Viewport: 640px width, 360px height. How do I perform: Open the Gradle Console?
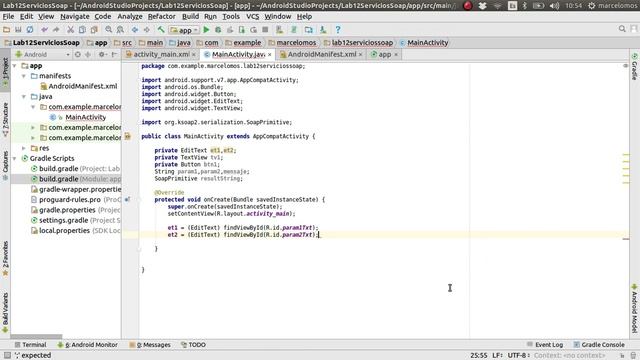coord(599,345)
